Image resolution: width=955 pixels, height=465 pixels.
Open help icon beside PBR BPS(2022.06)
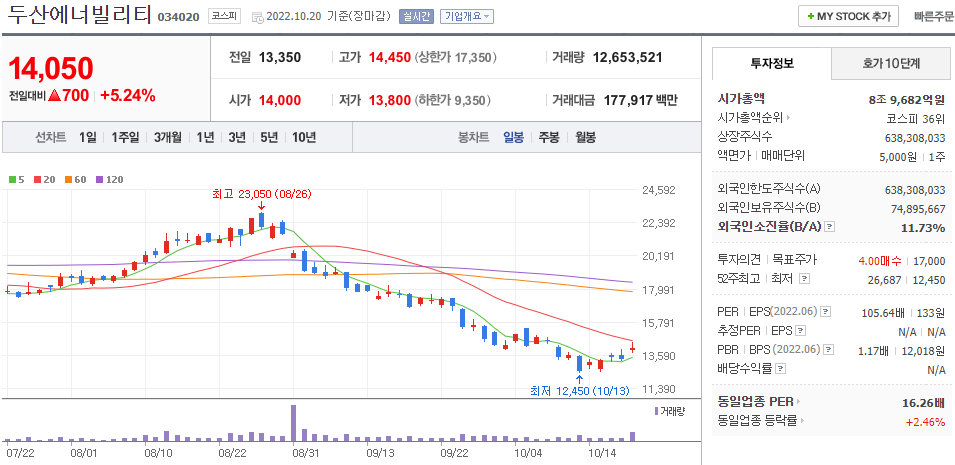tap(826, 350)
